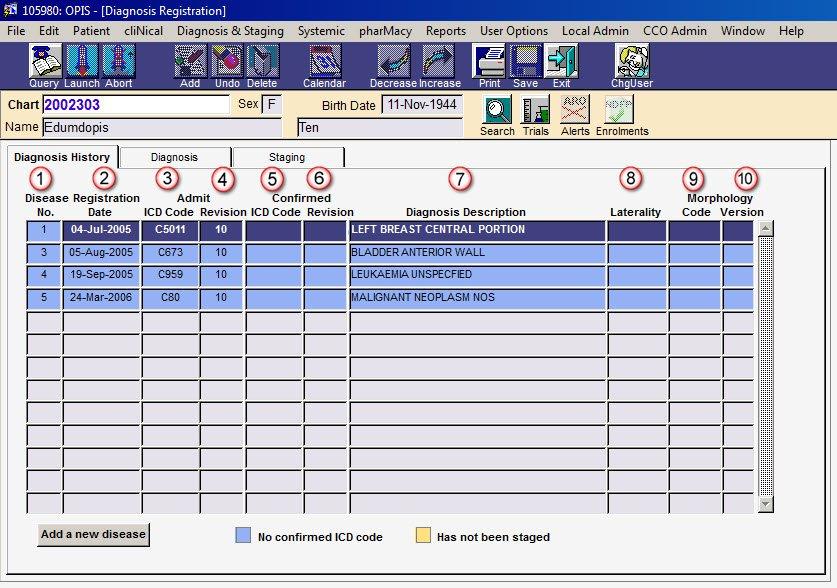Switch to the Staging tab
The width and height of the screenshot is (837, 588).
tap(287, 157)
